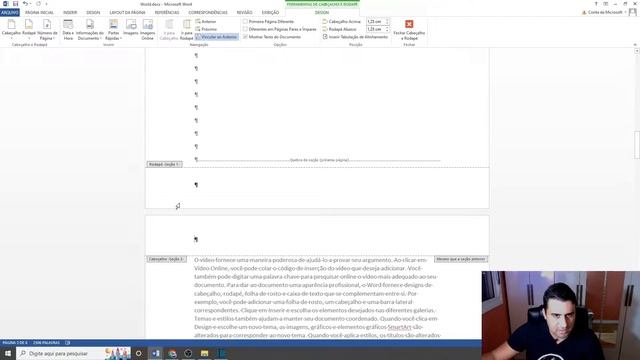Click Inserir Tabulação de Alinhamento

pos(355,37)
